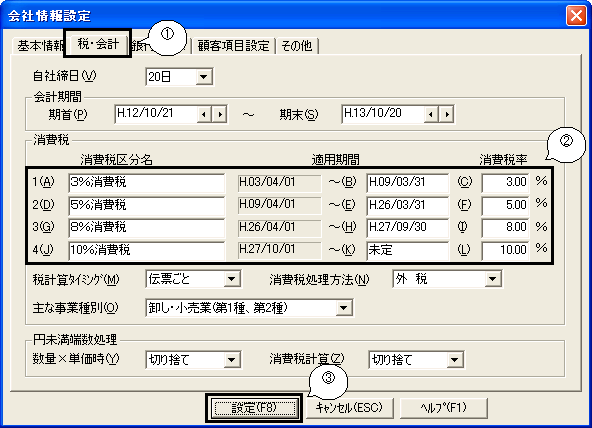
Task: Click the start date H.27/10/01
Action: tap(279, 250)
